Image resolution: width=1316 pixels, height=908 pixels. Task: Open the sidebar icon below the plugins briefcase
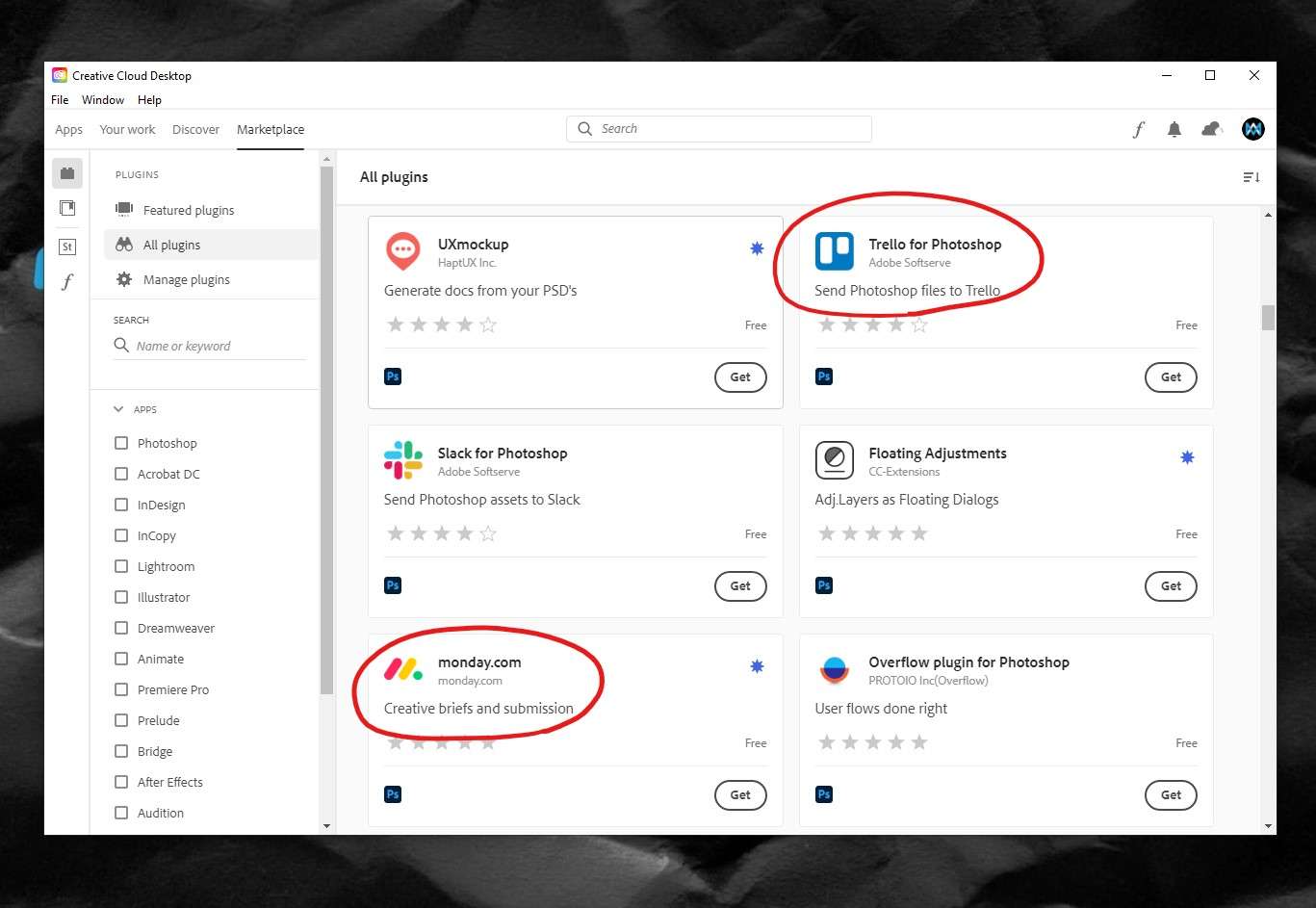67,208
